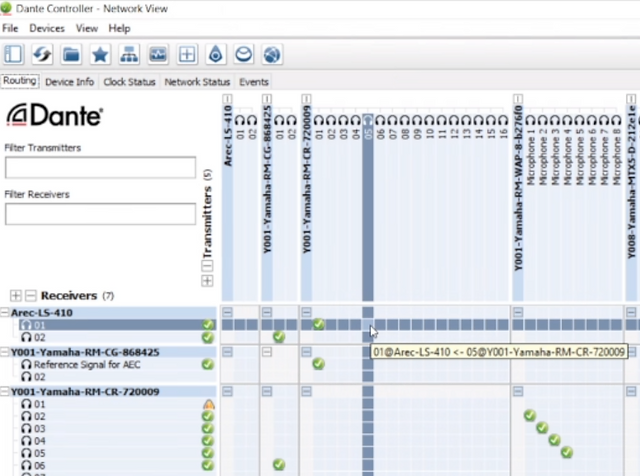Toggle CR-720009 04 subscription to Microphone 3
Image resolution: width=640 pixels, height=476 pixels.
(x=554, y=440)
